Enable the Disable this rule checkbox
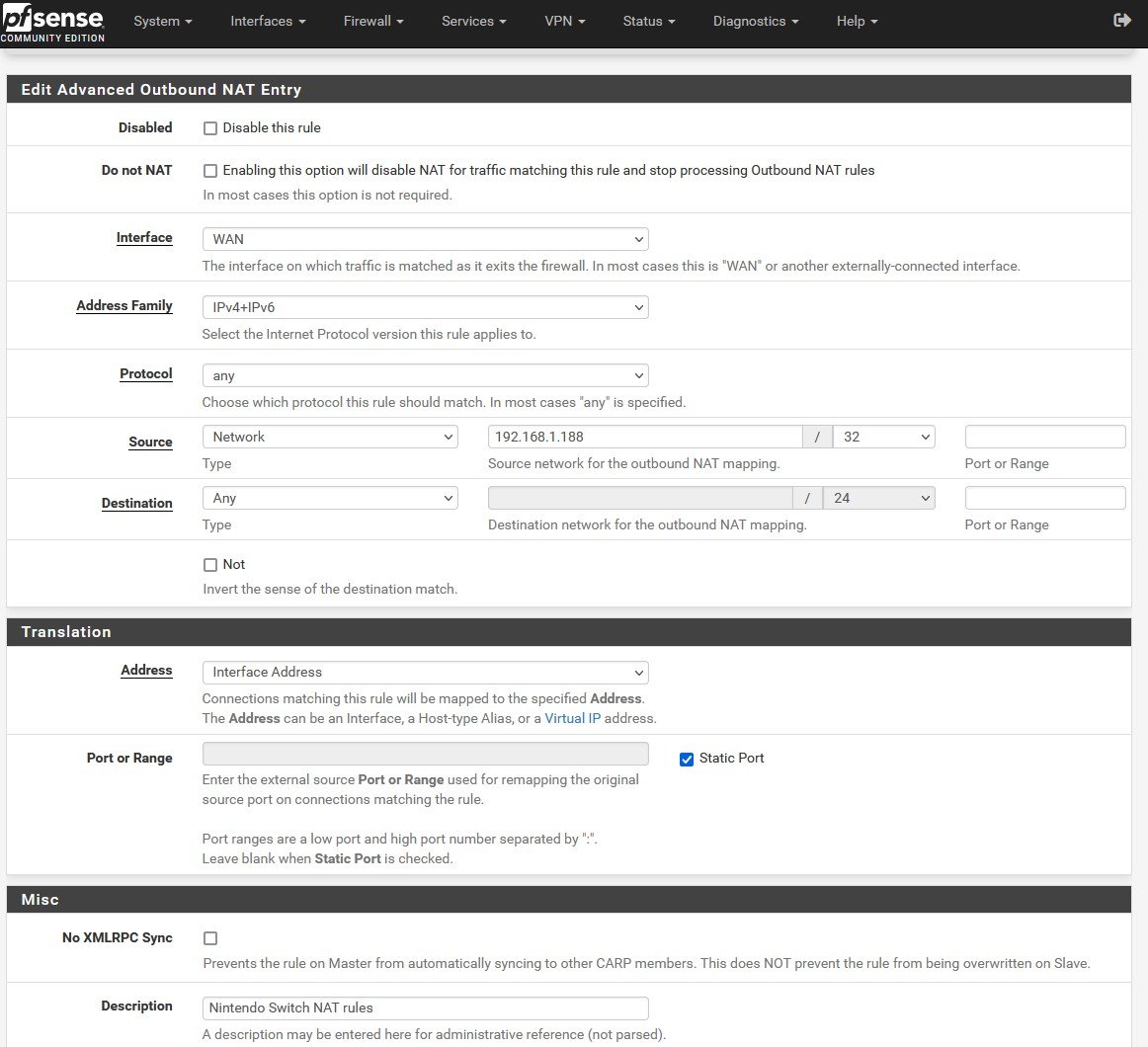 [210, 128]
